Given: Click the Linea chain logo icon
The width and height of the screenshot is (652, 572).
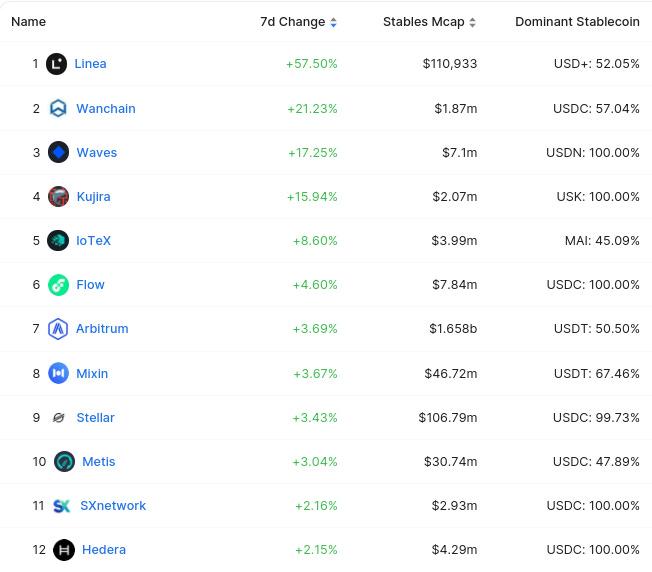Looking at the screenshot, I should coord(57,64).
